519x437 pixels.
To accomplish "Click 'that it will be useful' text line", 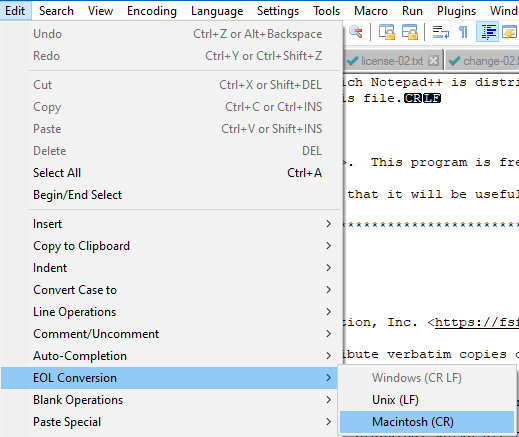I will click(433, 194).
